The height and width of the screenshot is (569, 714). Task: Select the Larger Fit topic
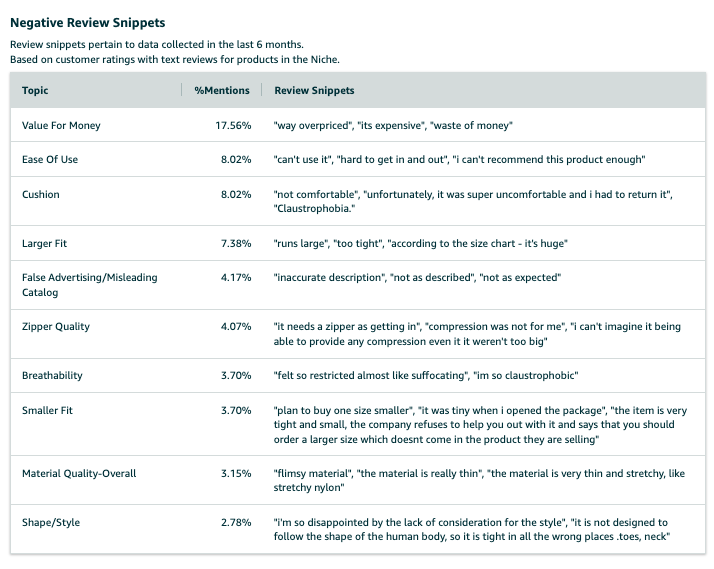pyautogui.click(x=45, y=243)
